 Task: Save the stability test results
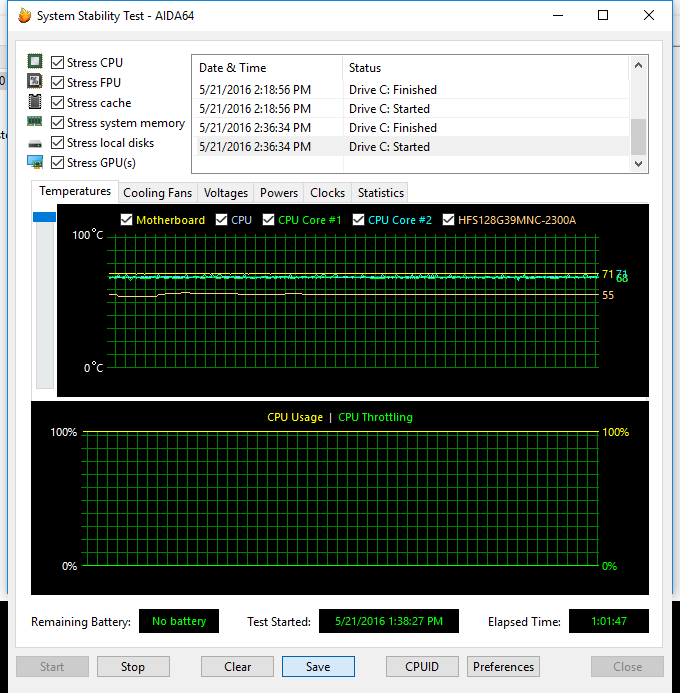[318, 666]
